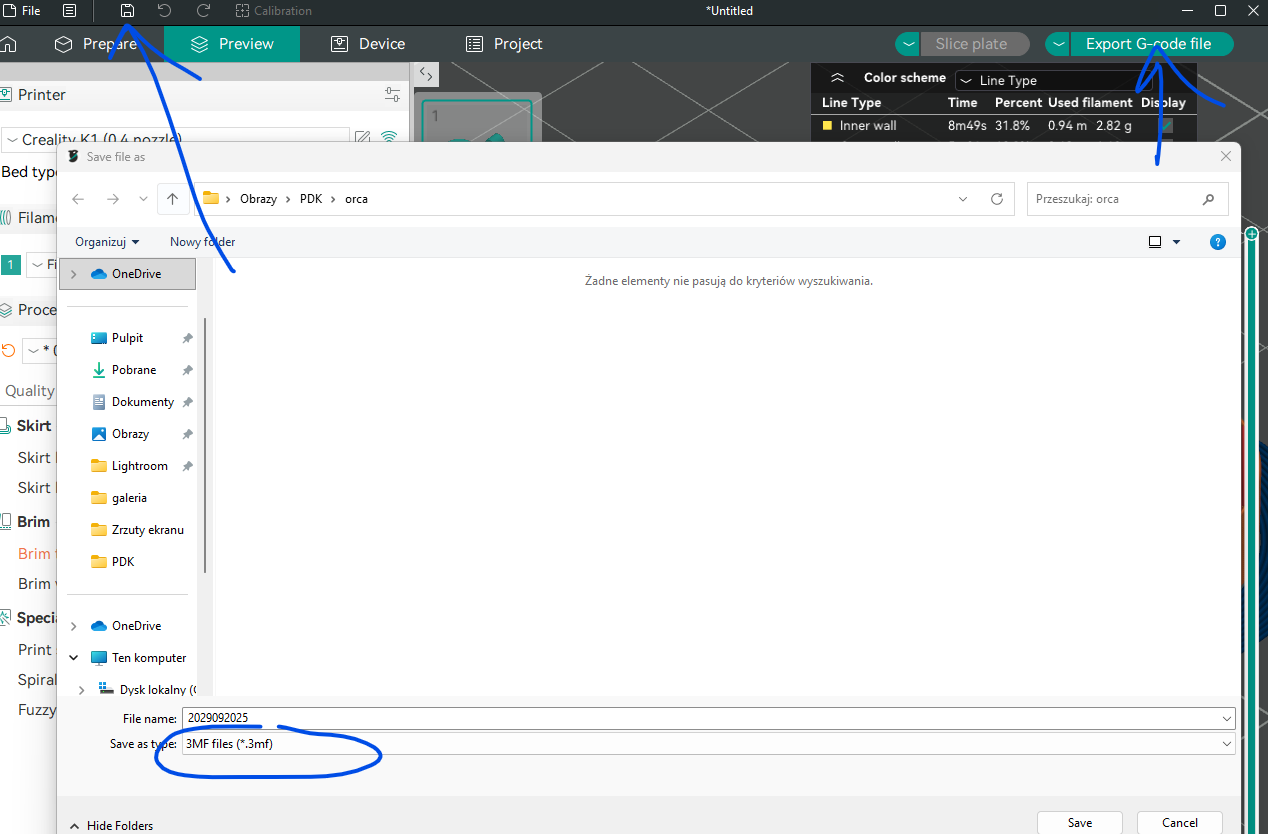The width and height of the screenshot is (1268, 834).
Task: Switch to the Device tab
Action: pyautogui.click(x=368, y=44)
